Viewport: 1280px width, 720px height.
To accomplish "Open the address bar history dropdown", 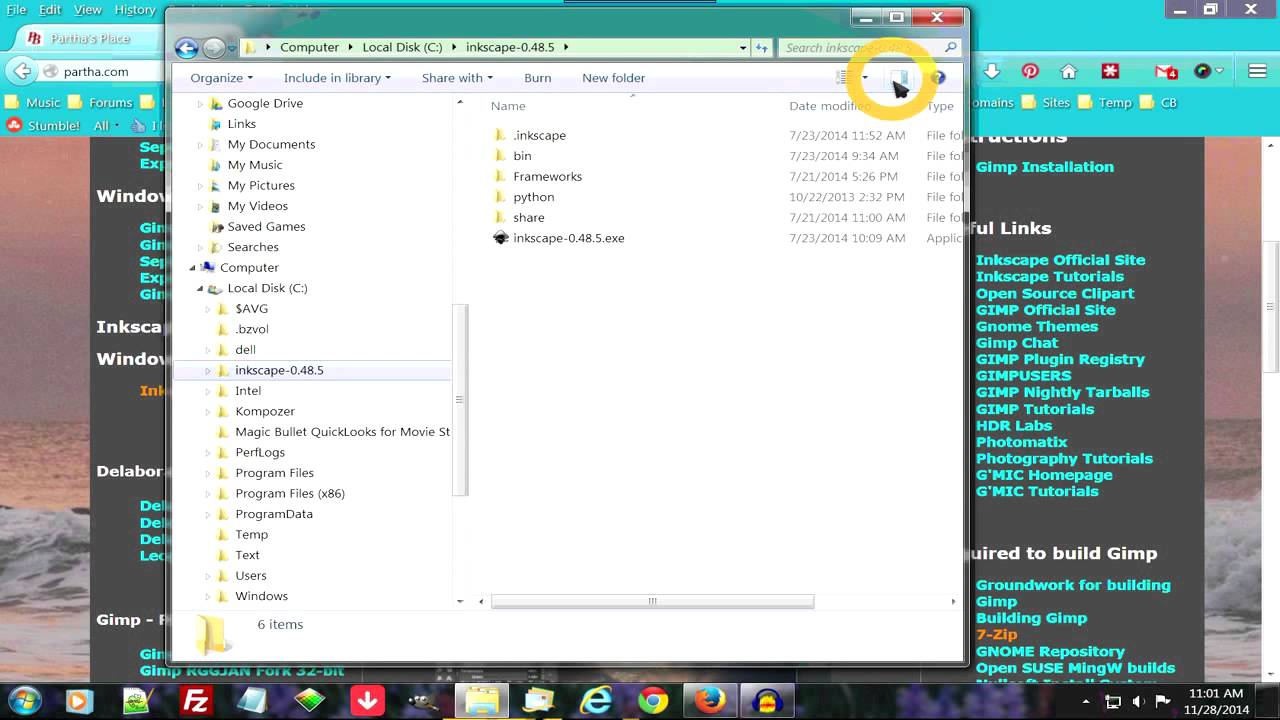I will pos(742,47).
